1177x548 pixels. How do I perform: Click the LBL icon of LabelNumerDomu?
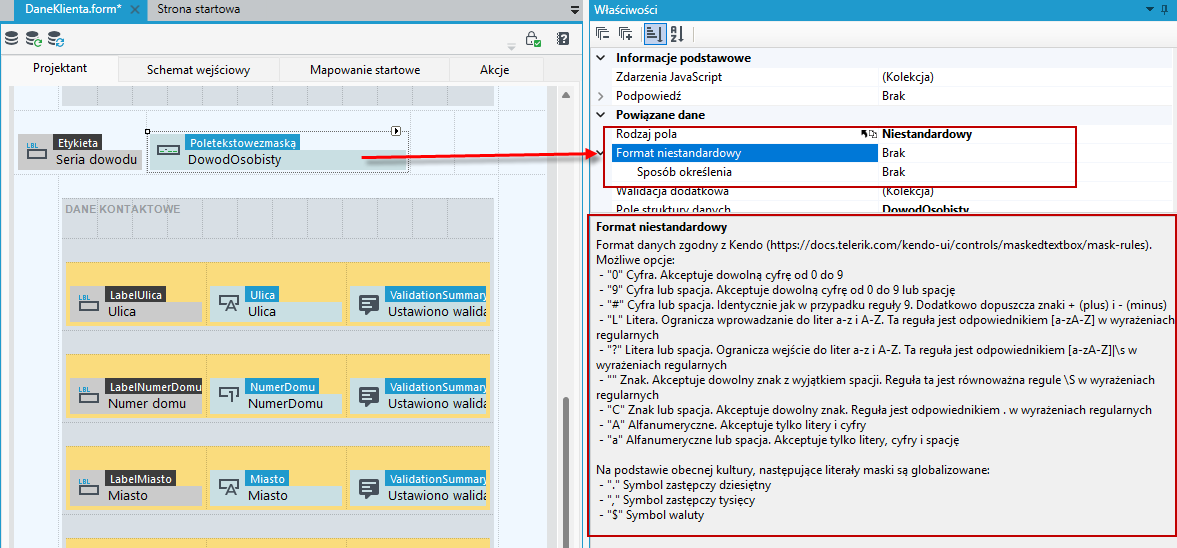click(88, 393)
